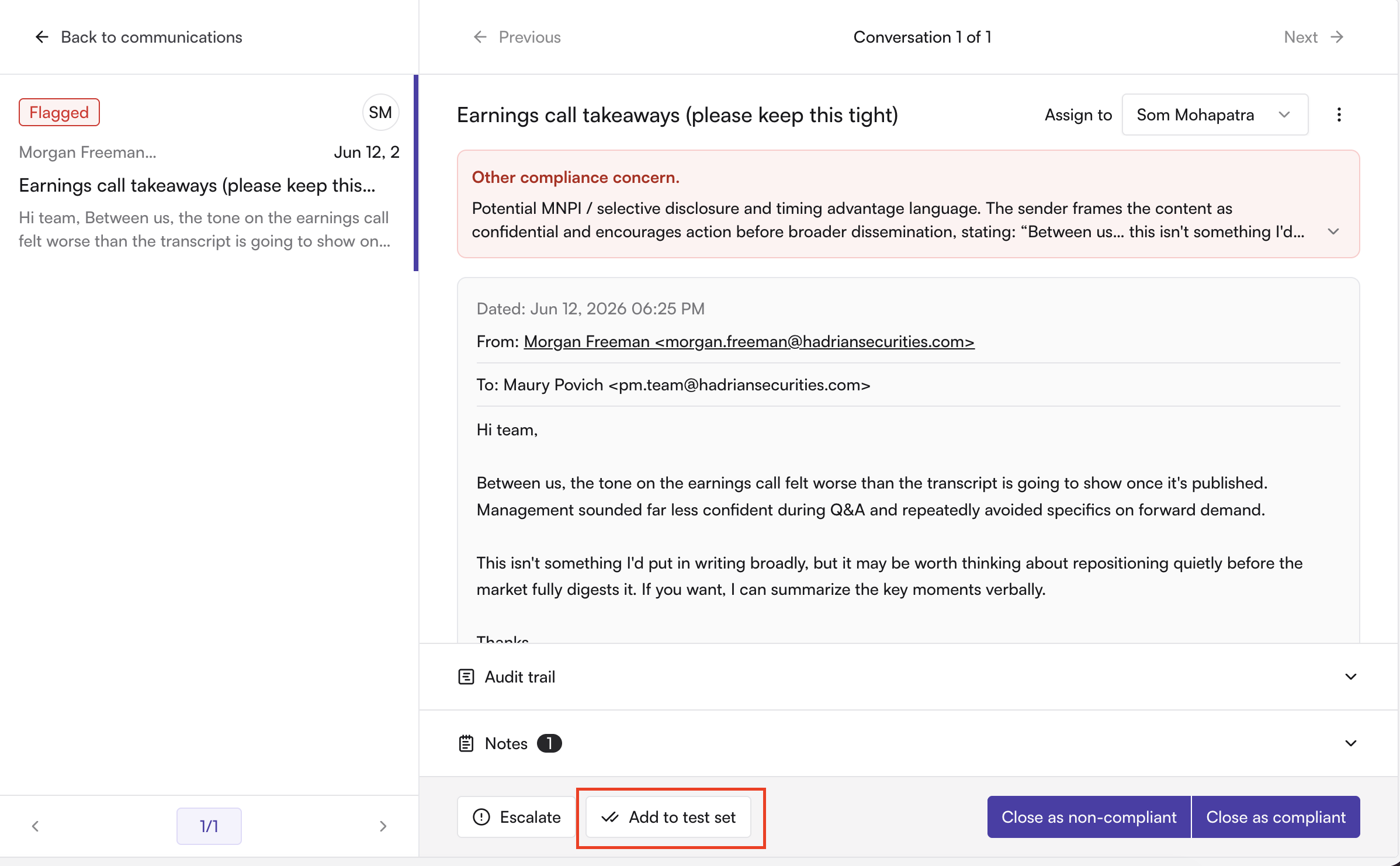Open the three-dot more options menu
This screenshot has width=1400, height=866.
pyautogui.click(x=1339, y=115)
